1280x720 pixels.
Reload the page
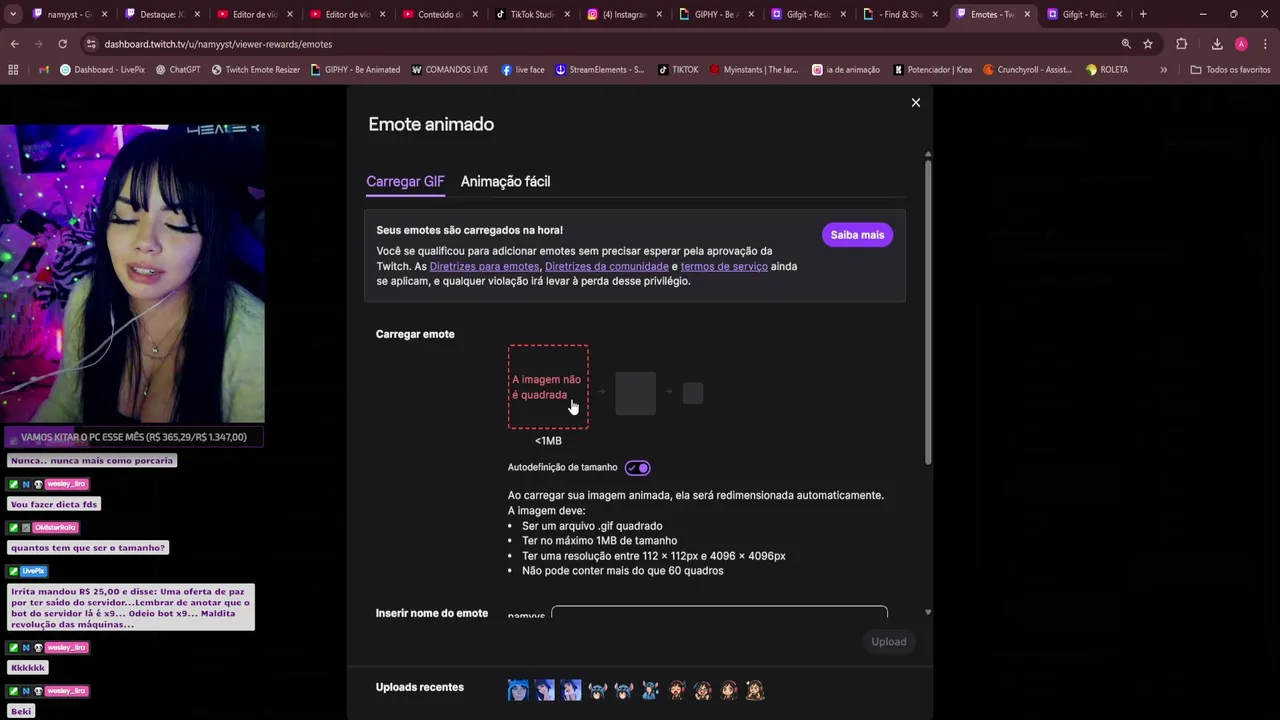point(62,44)
